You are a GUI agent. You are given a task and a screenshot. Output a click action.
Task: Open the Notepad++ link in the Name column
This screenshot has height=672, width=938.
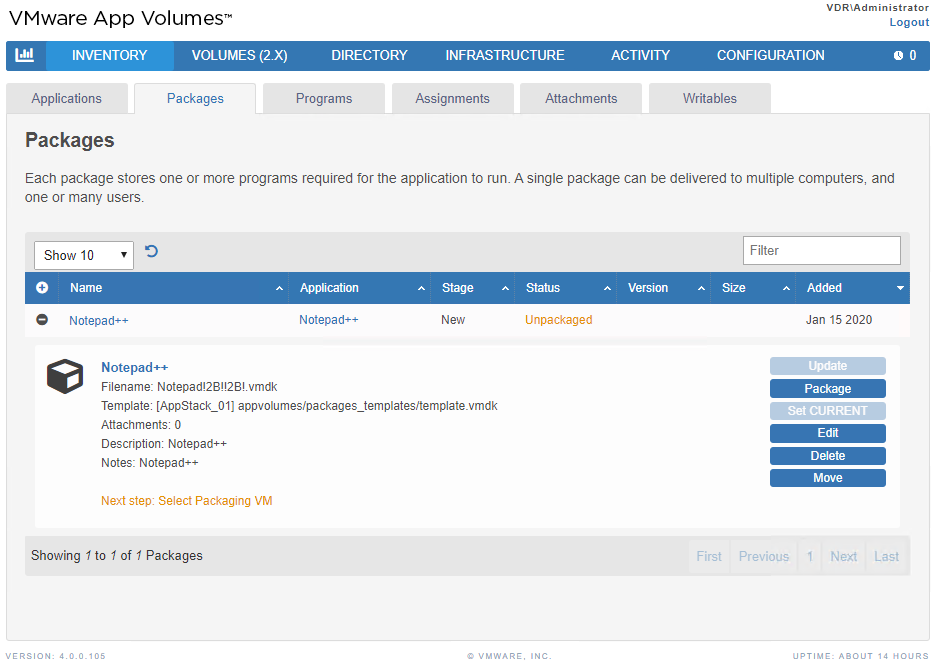coord(99,321)
